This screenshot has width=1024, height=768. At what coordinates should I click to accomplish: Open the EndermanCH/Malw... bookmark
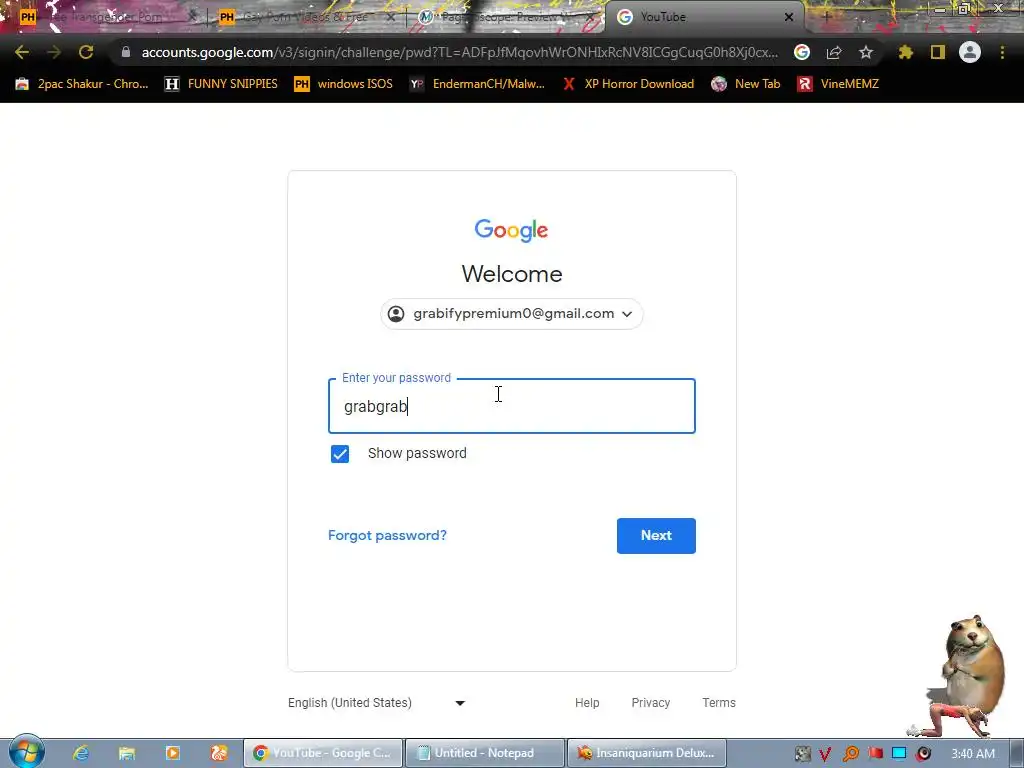[477, 84]
